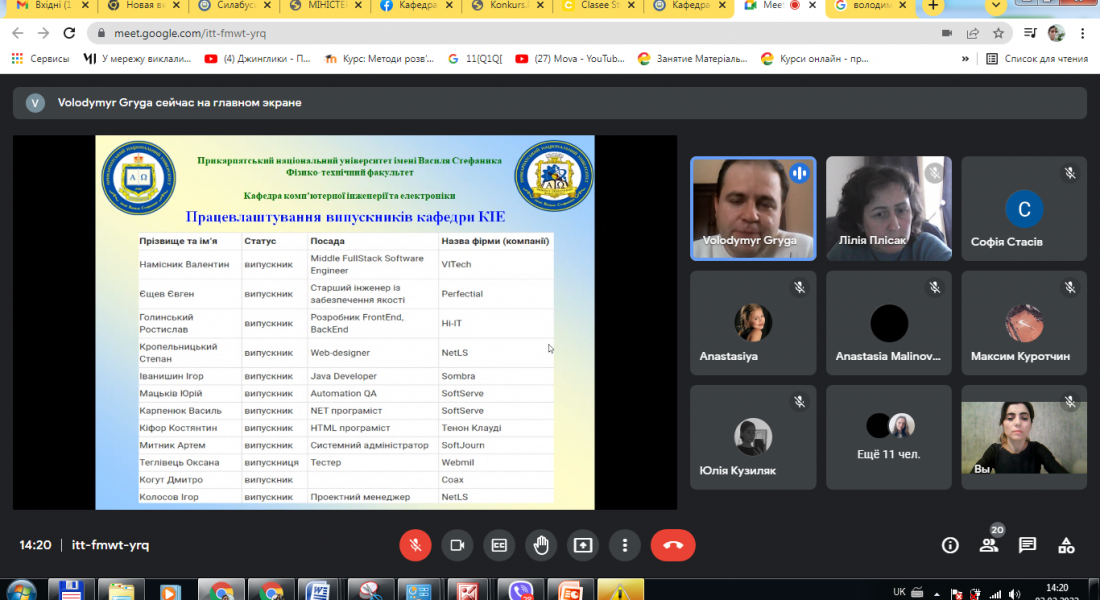
Task: Click the meet.google.com address bar
Action: click(500, 33)
